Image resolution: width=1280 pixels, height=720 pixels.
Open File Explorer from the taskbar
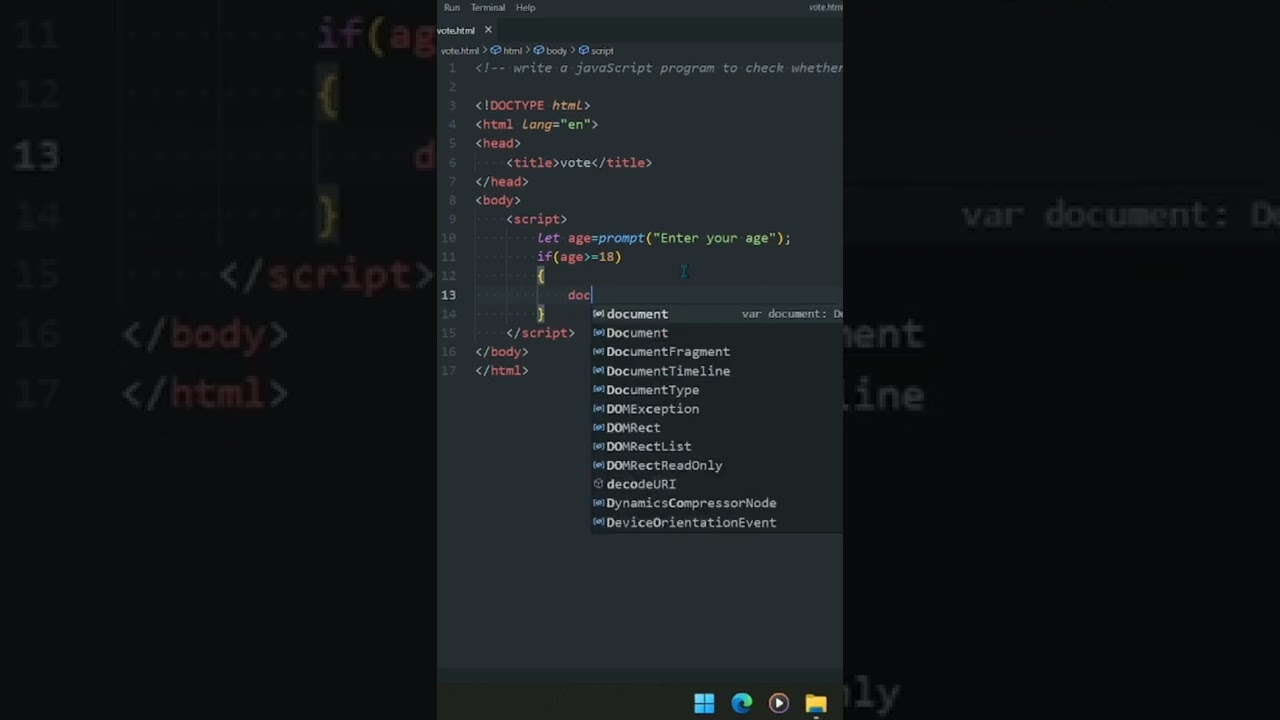(816, 703)
